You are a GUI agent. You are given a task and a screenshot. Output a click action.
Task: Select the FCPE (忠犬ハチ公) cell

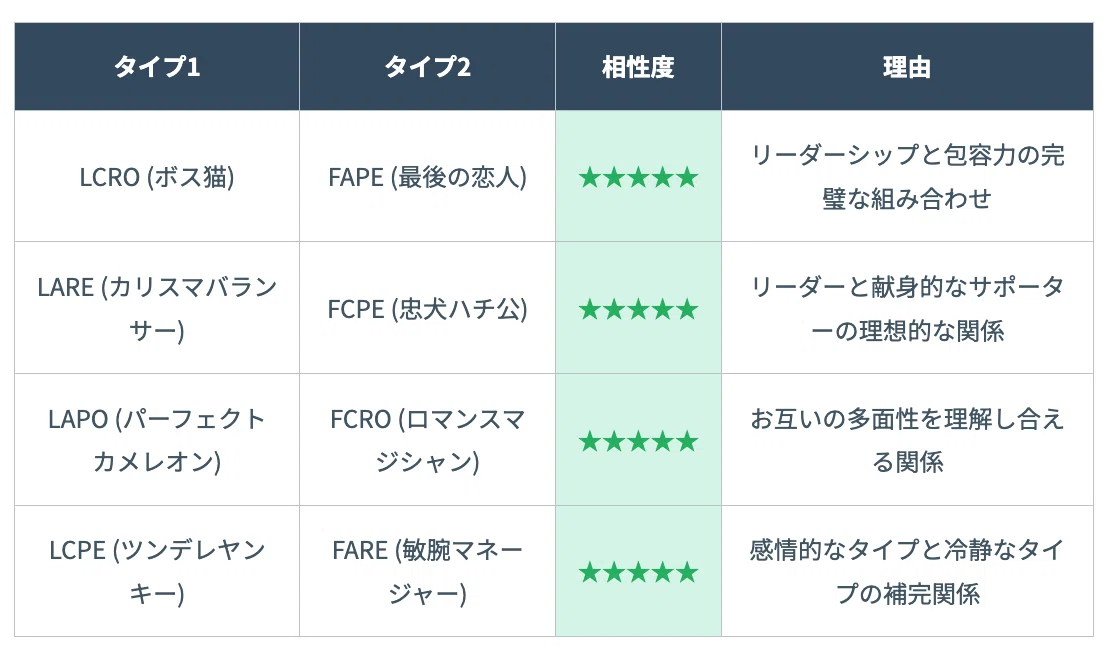click(427, 308)
